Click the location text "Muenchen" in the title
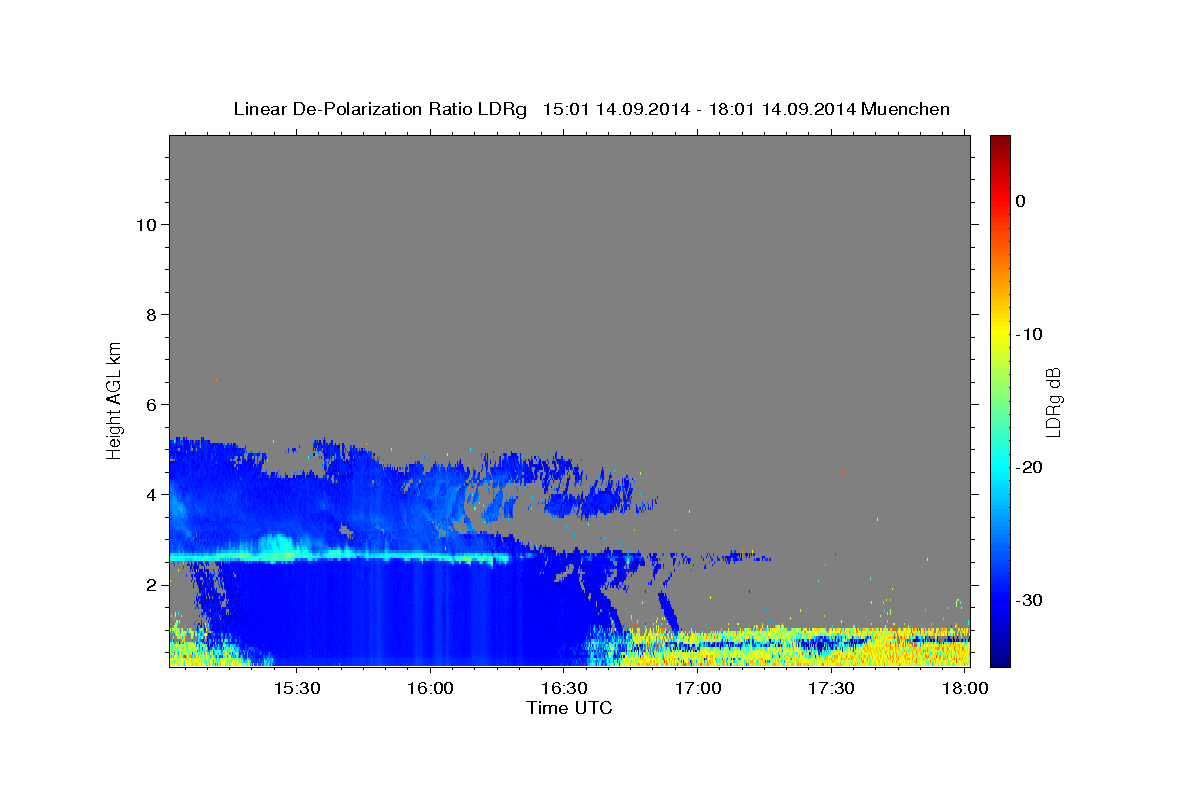Image resolution: width=1200 pixels, height=800 pixels. (x=906, y=109)
